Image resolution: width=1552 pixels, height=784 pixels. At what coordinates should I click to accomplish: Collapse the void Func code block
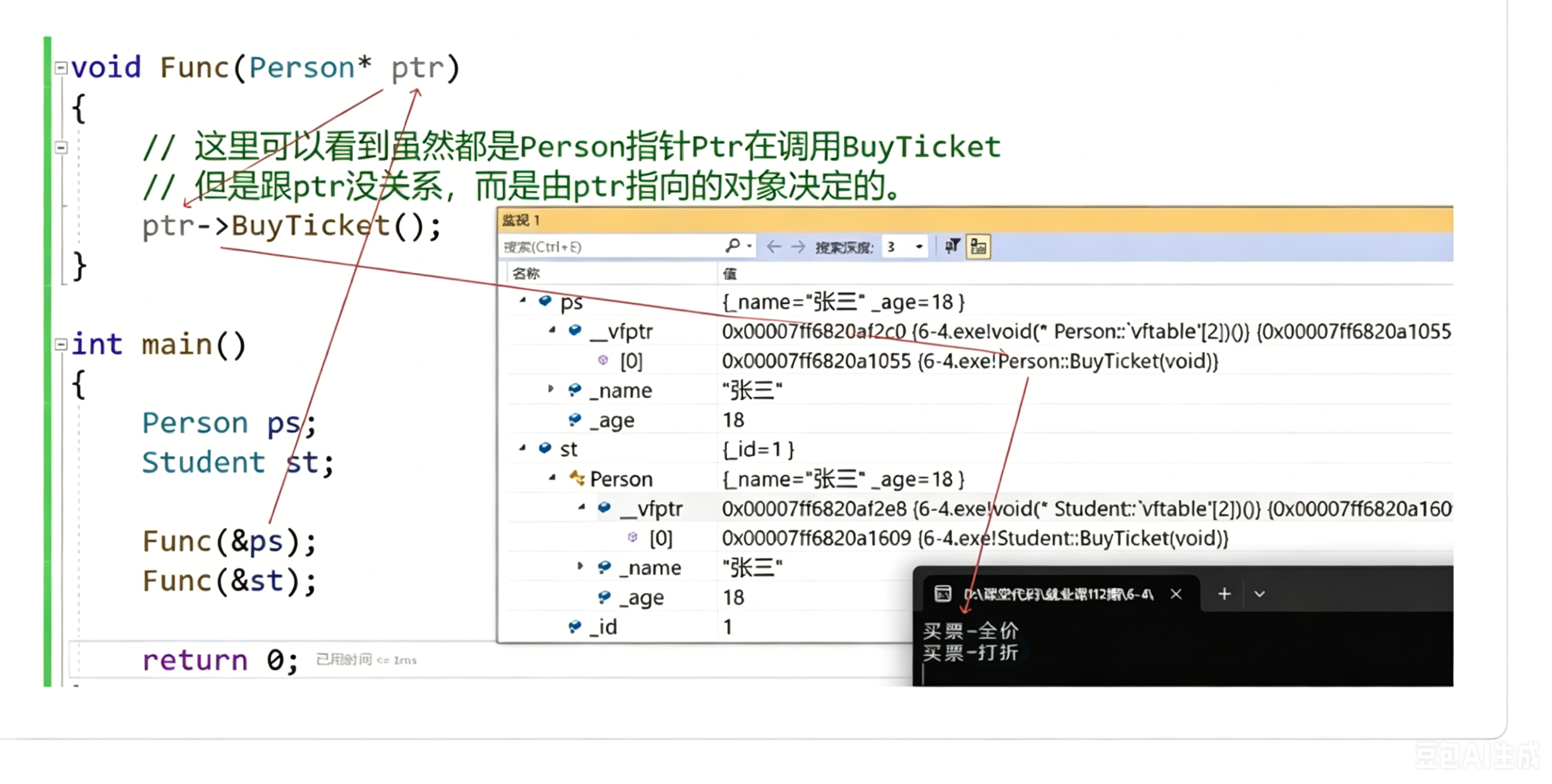pos(61,67)
